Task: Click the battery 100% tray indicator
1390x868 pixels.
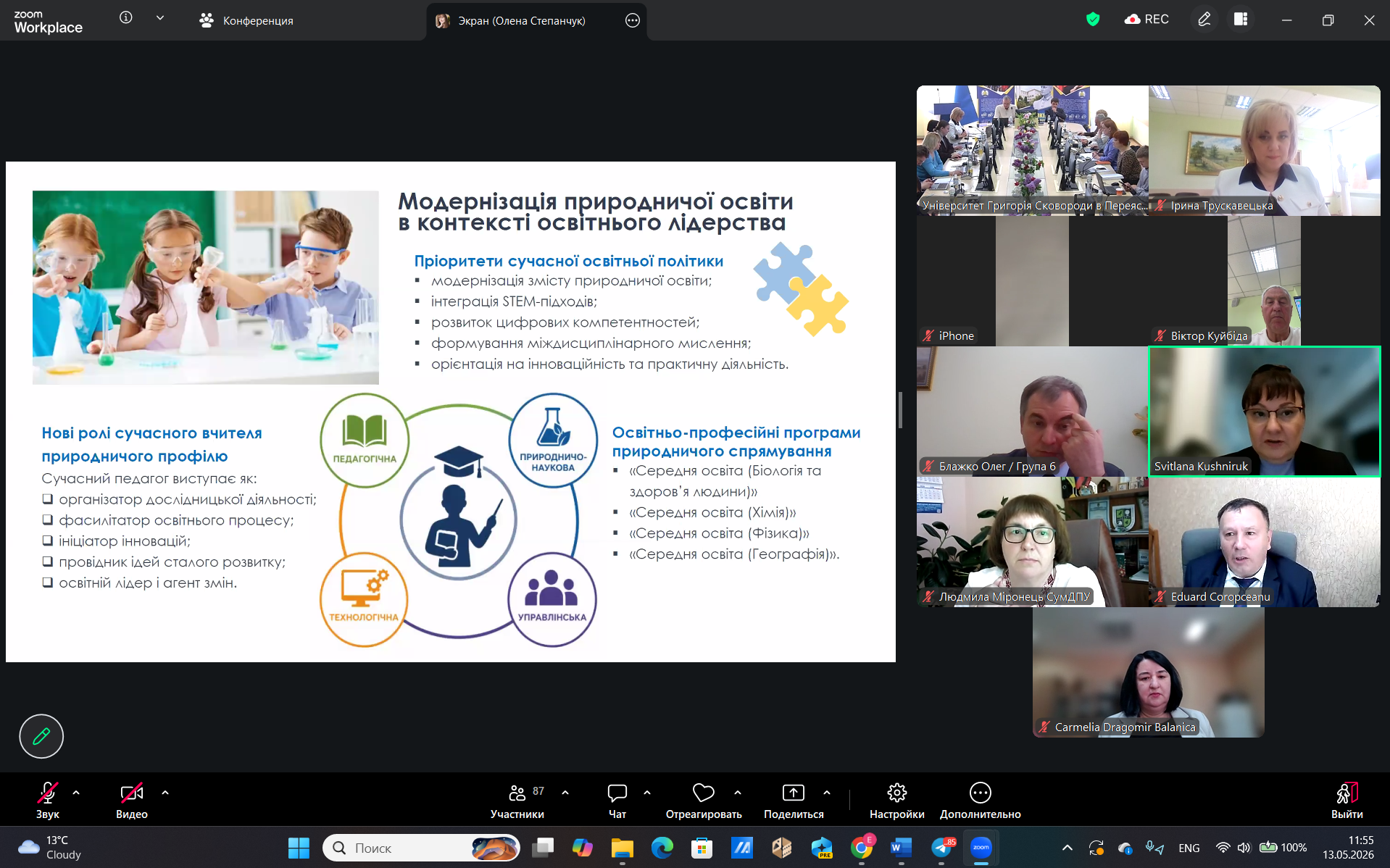Action: click(1283, 848)
